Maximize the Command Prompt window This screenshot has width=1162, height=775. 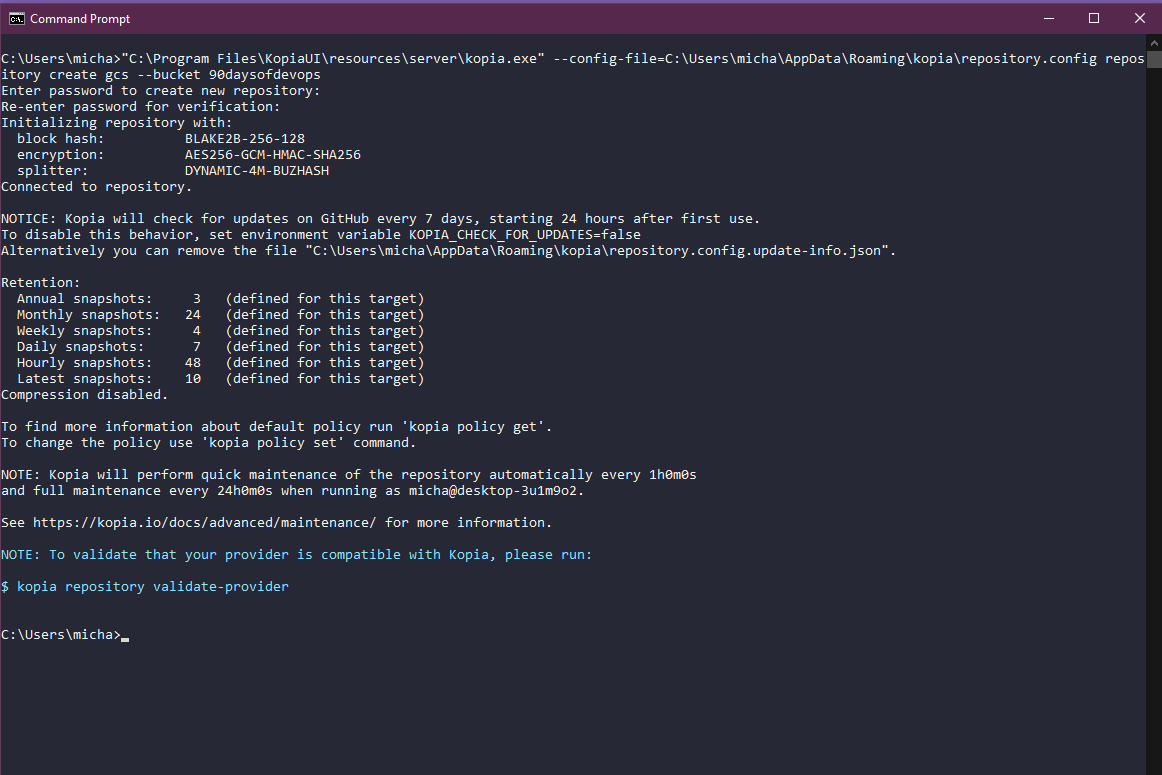pos(1094,18)
